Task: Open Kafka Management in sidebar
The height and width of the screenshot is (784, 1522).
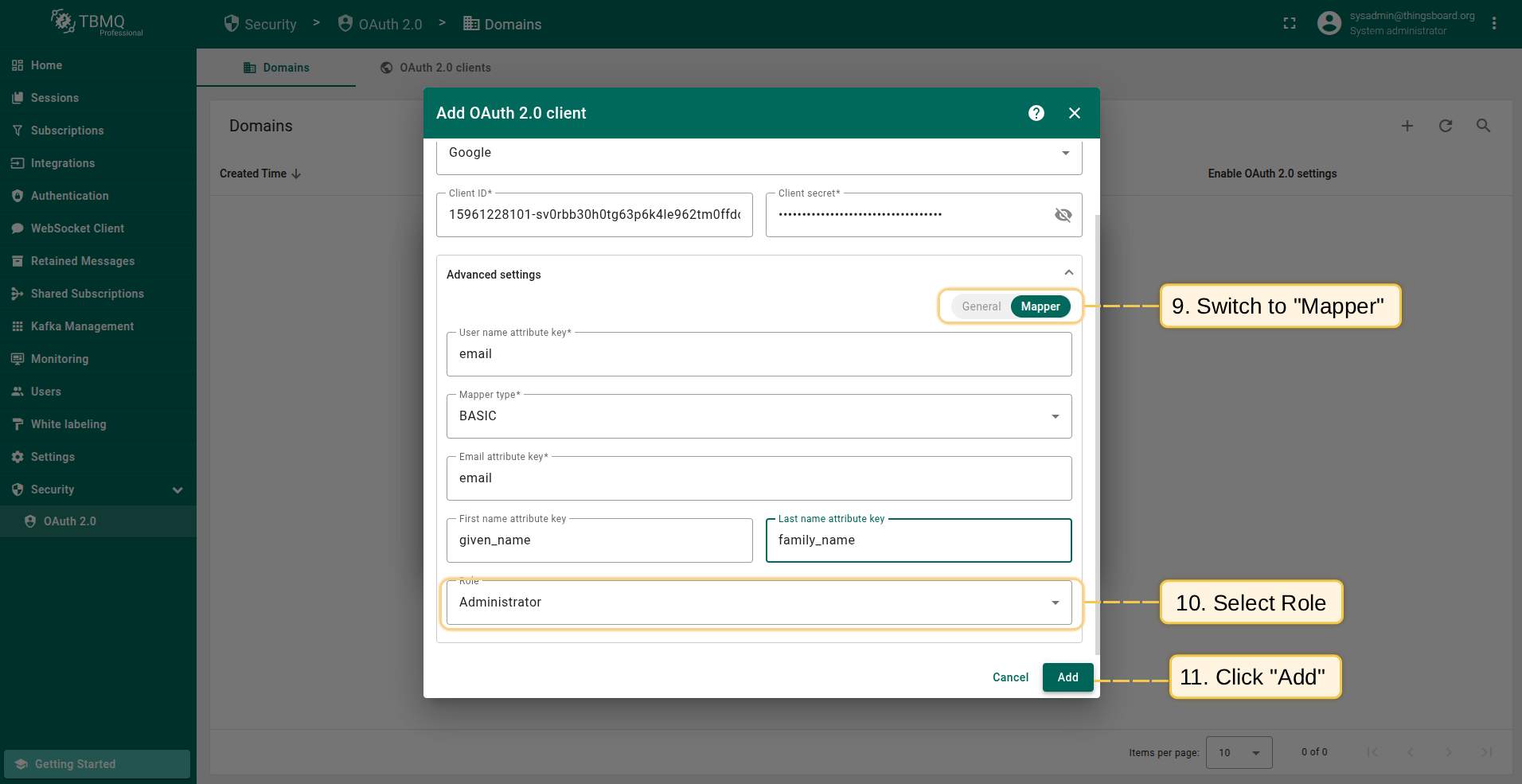Action: tap(82, 326)
